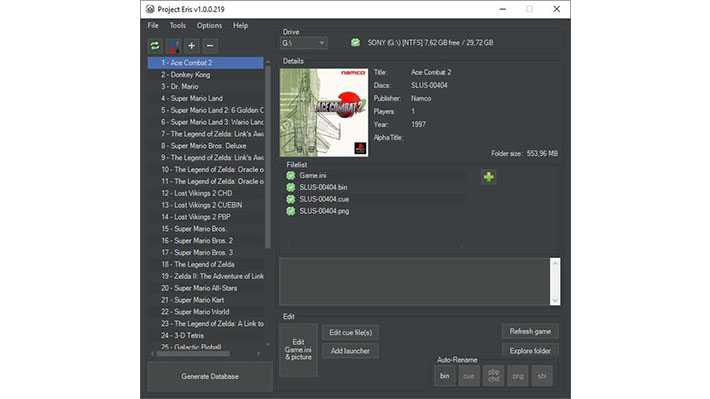
Task: Click the check icon beside SLUS-00404.png
Action: point(291,211)
